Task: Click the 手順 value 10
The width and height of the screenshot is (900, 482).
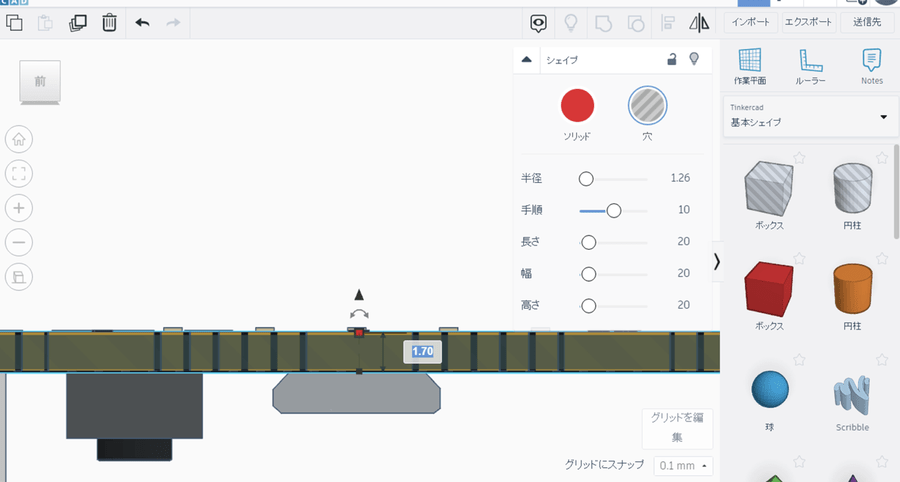Action: tap(684, 209)
